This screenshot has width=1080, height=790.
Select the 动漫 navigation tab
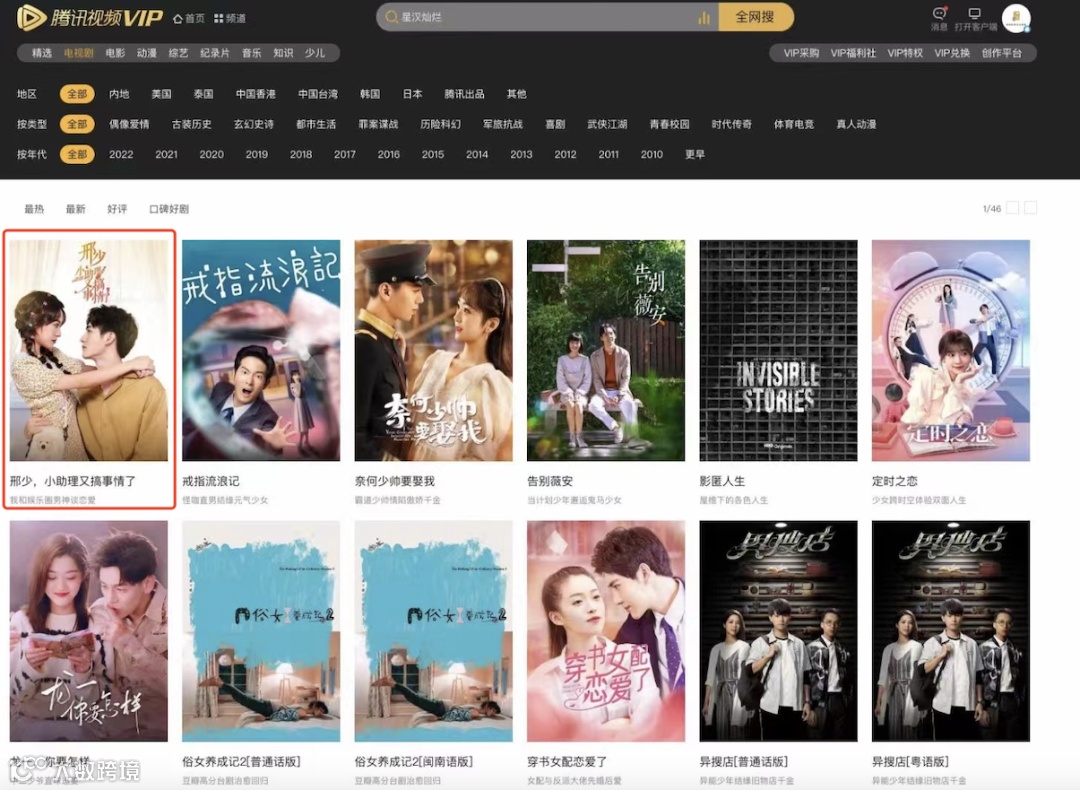tap(147, 53)
